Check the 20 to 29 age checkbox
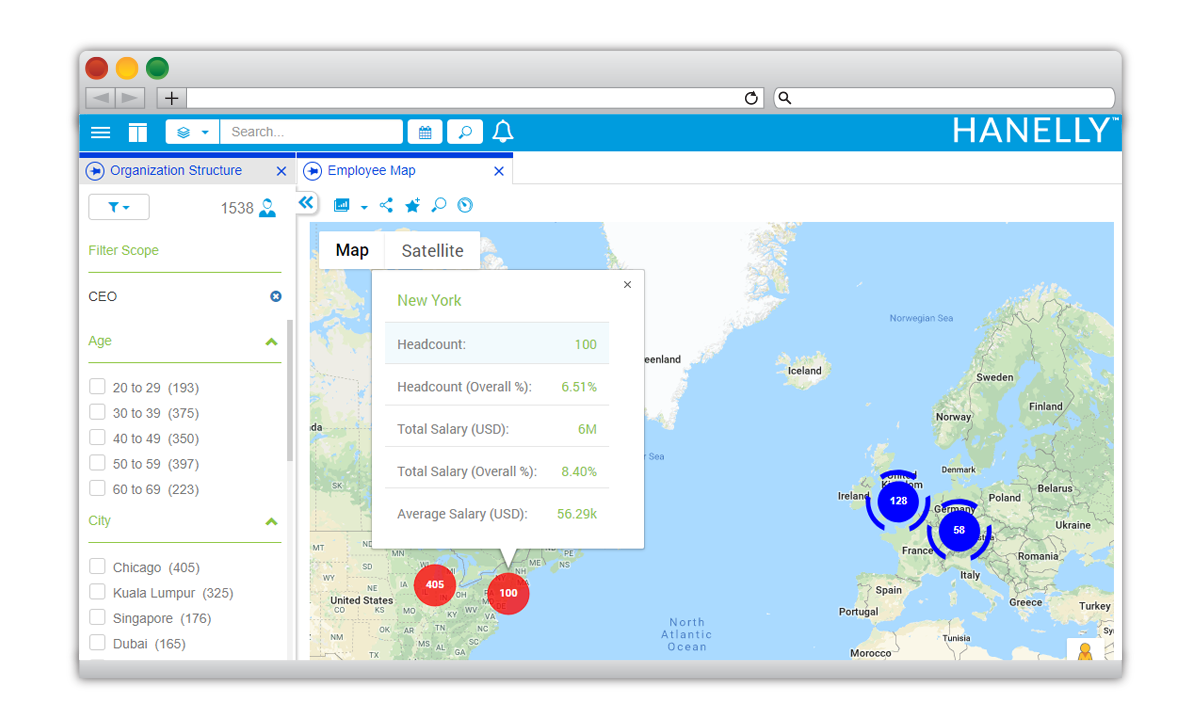Viewport: 1200px width, 720px height. pos(97,387)
